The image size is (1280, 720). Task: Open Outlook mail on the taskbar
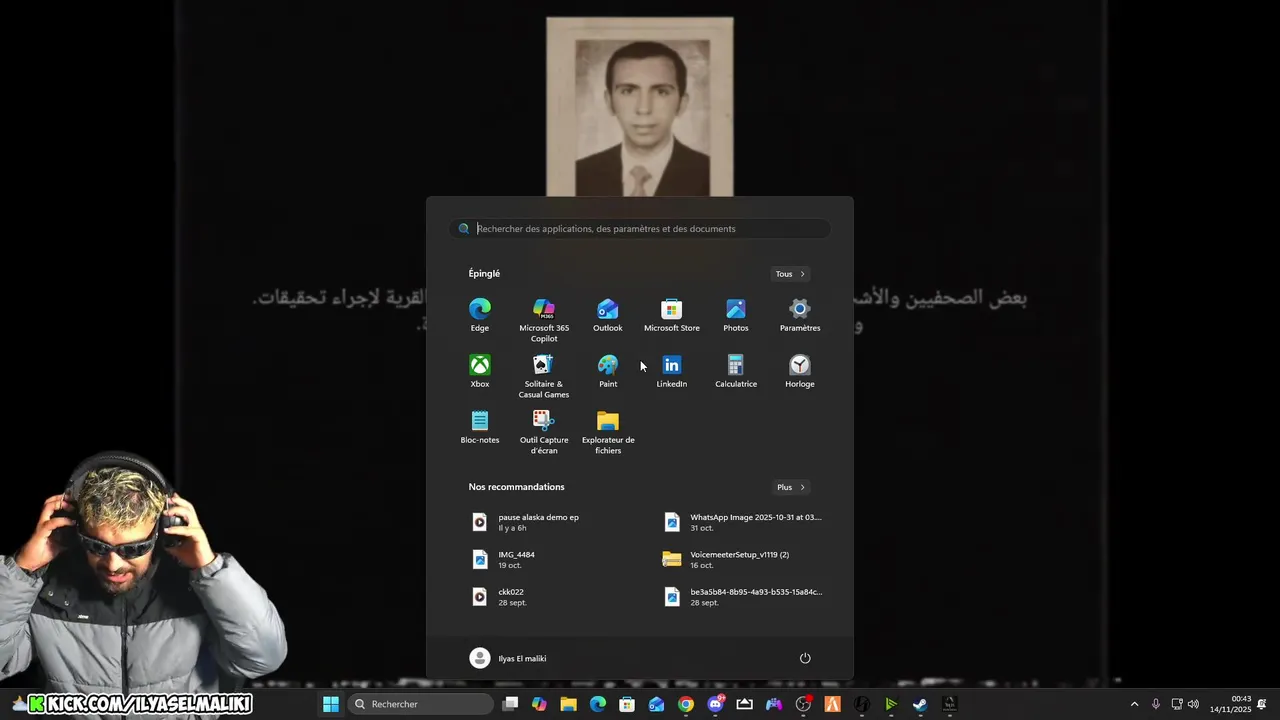656,704
